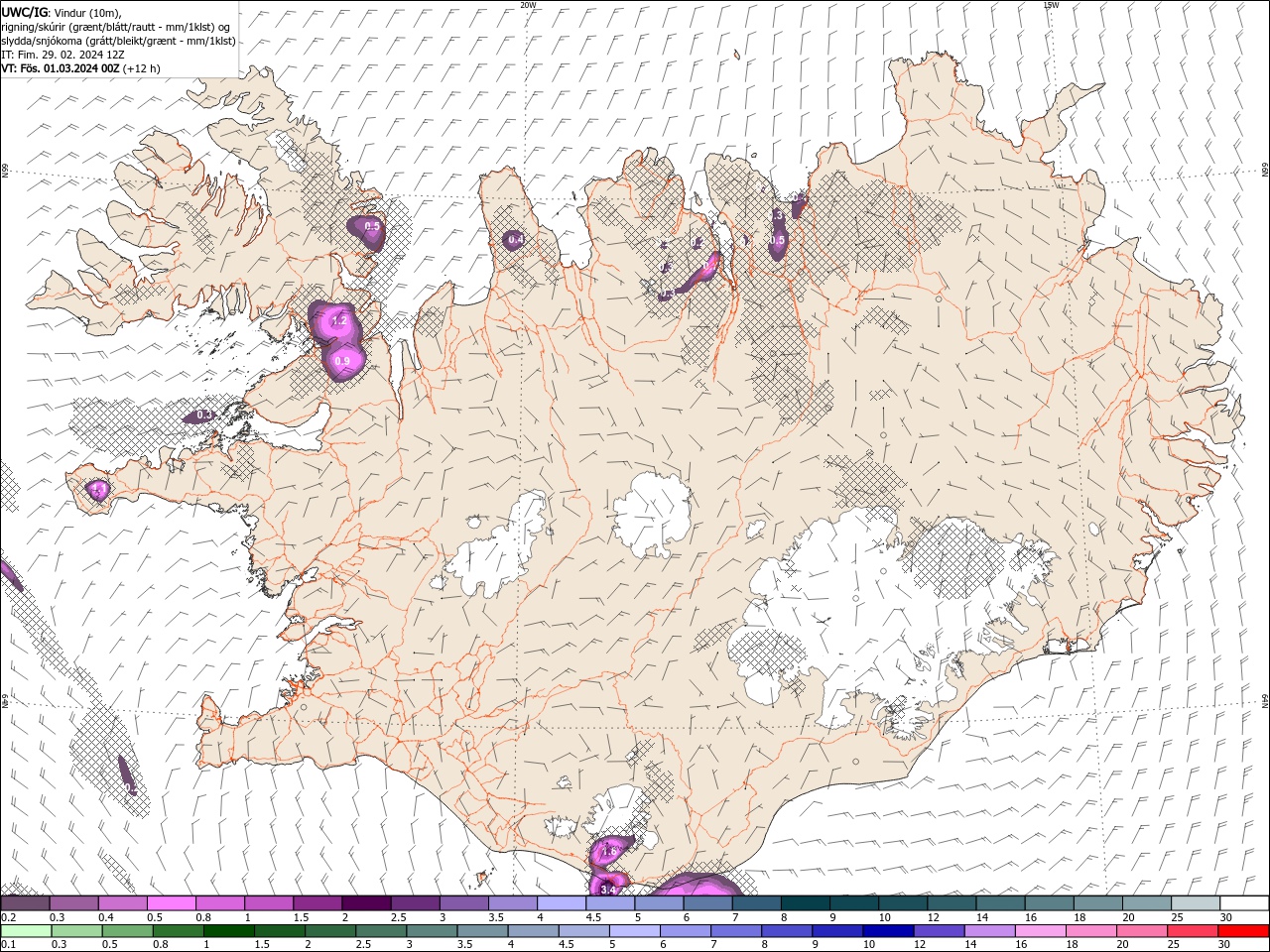This screenshot has width=1270, height=952.
Task: Select the "IT: Fim. 29. 02. 2024 12Z" line
Action: click(x=63, y=55)
